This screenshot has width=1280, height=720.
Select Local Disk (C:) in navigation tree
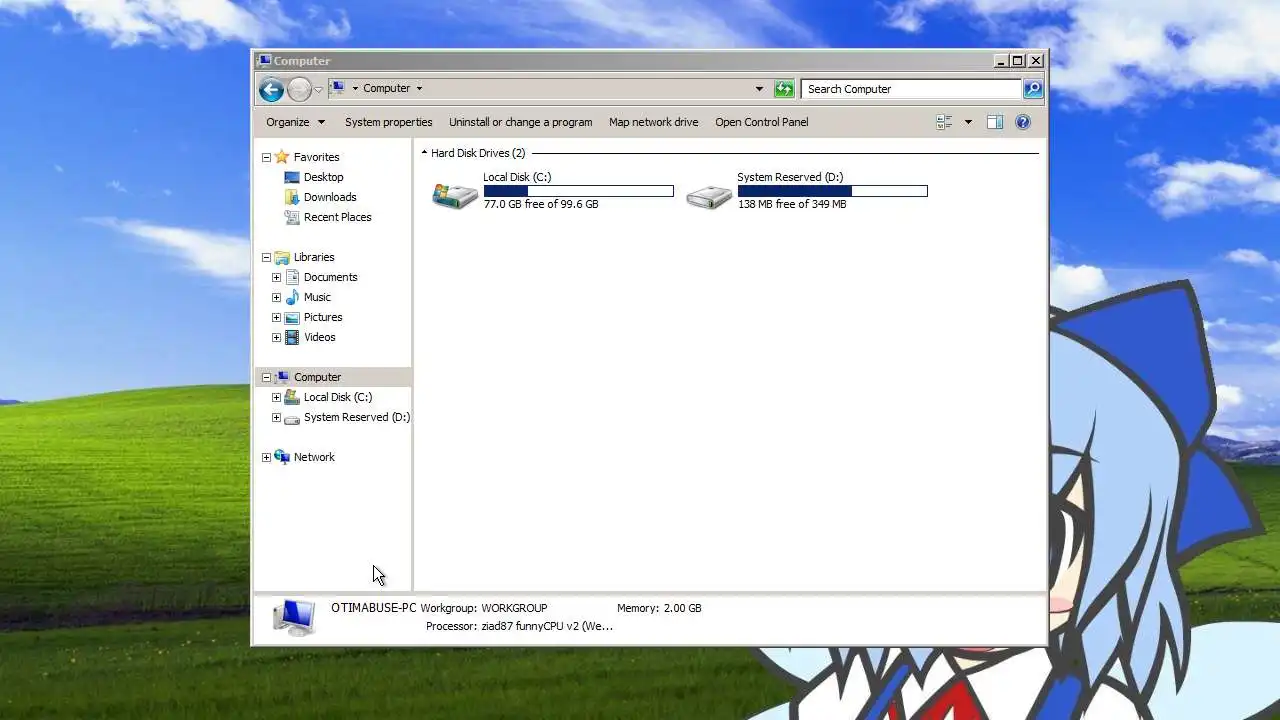click(338, 397)
